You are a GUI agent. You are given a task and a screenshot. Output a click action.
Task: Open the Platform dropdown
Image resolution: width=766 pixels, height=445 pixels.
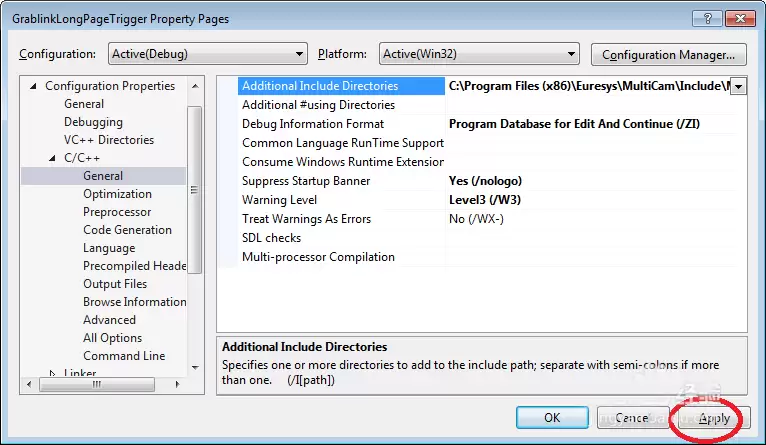pyautogui.click(x=480, y=54)
